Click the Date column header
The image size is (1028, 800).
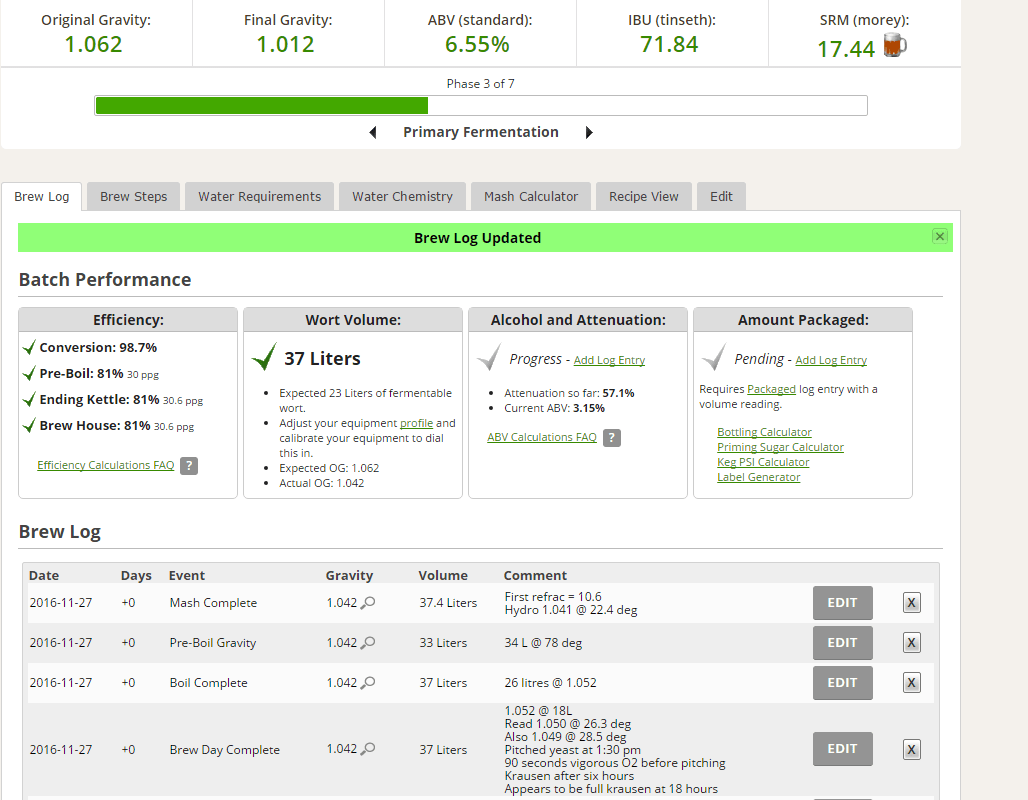click(44, 575)
